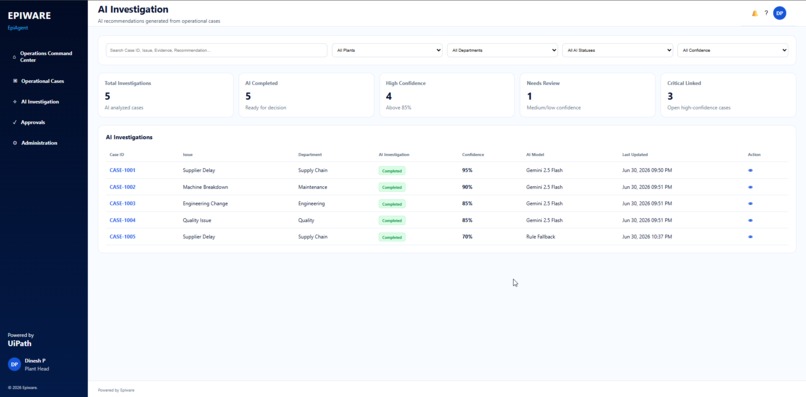Click the Confidence column header
The width and height of the screenshot is (806, 397).
click(473, 155)
